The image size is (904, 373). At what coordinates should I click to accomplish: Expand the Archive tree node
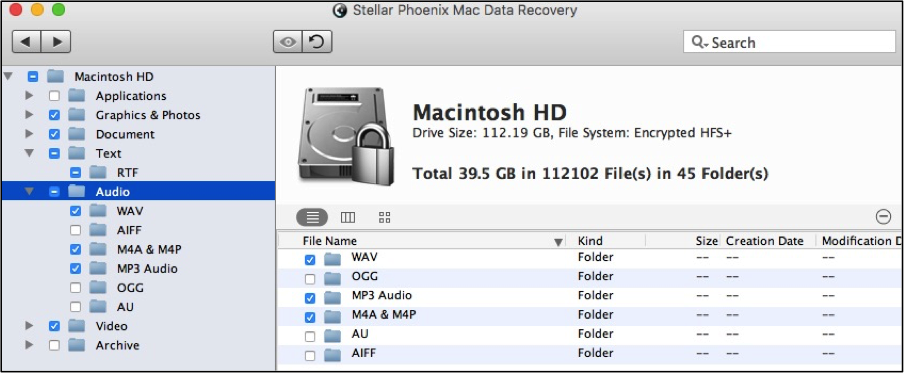click(29, 345)
